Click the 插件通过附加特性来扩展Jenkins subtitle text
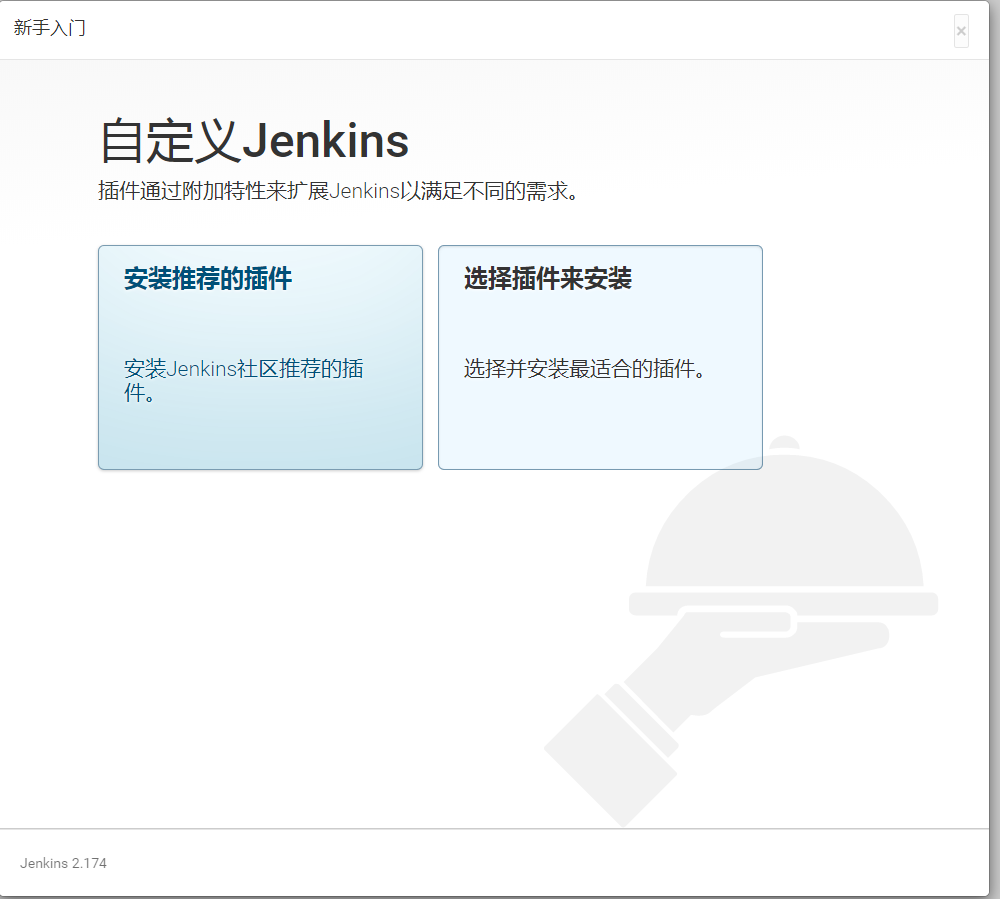 [339, 191]
